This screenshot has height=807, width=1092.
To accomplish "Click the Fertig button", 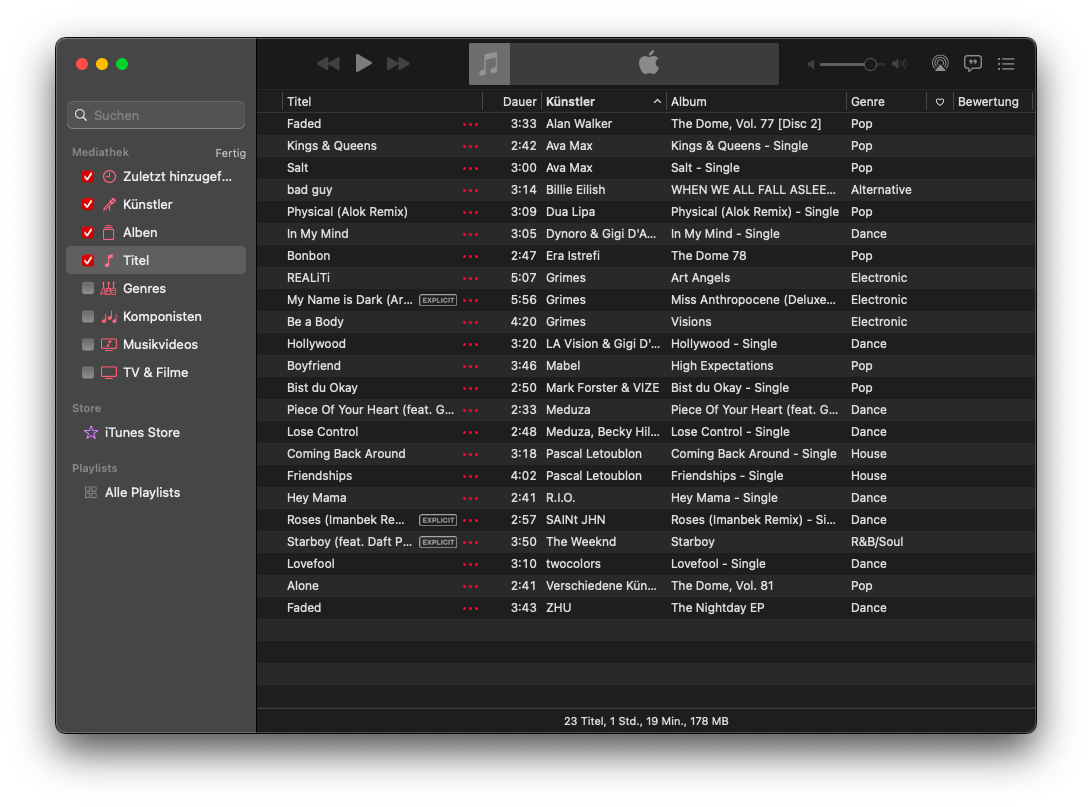I will tap(230, 153).
